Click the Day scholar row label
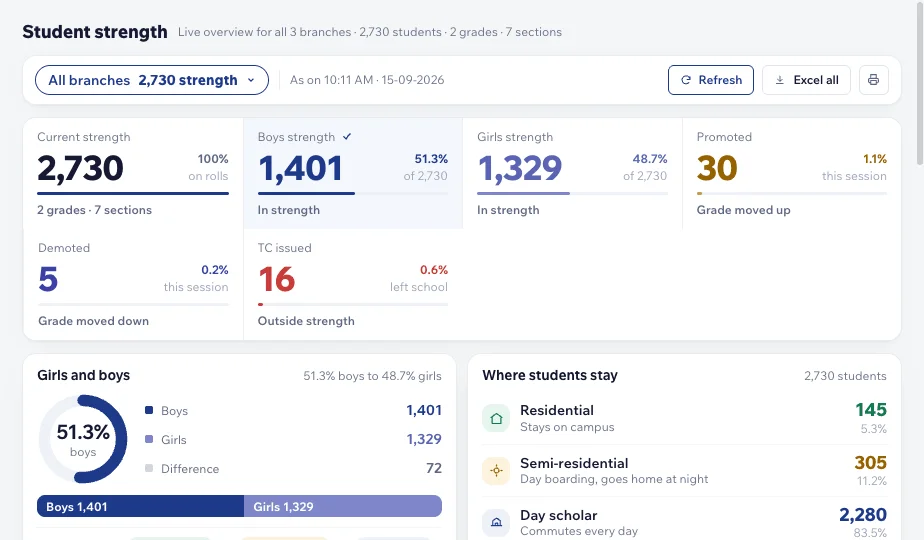Viewport: 924px width, 540px height. point(559,515)
